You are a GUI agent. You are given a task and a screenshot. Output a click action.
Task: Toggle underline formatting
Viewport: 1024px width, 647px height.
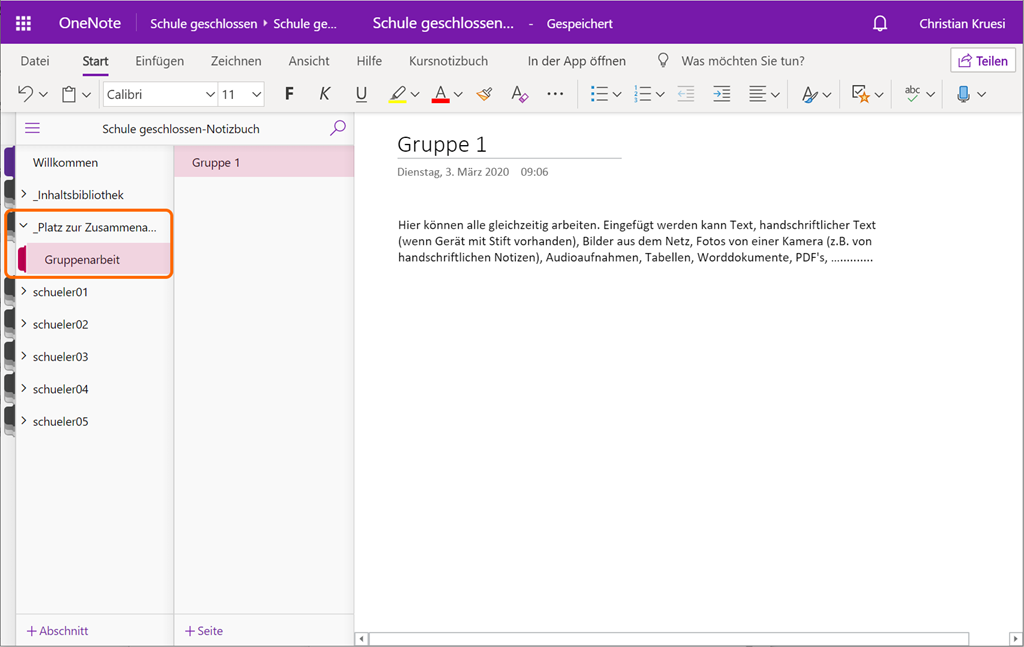pyautogui.click(x=361, y=94)
